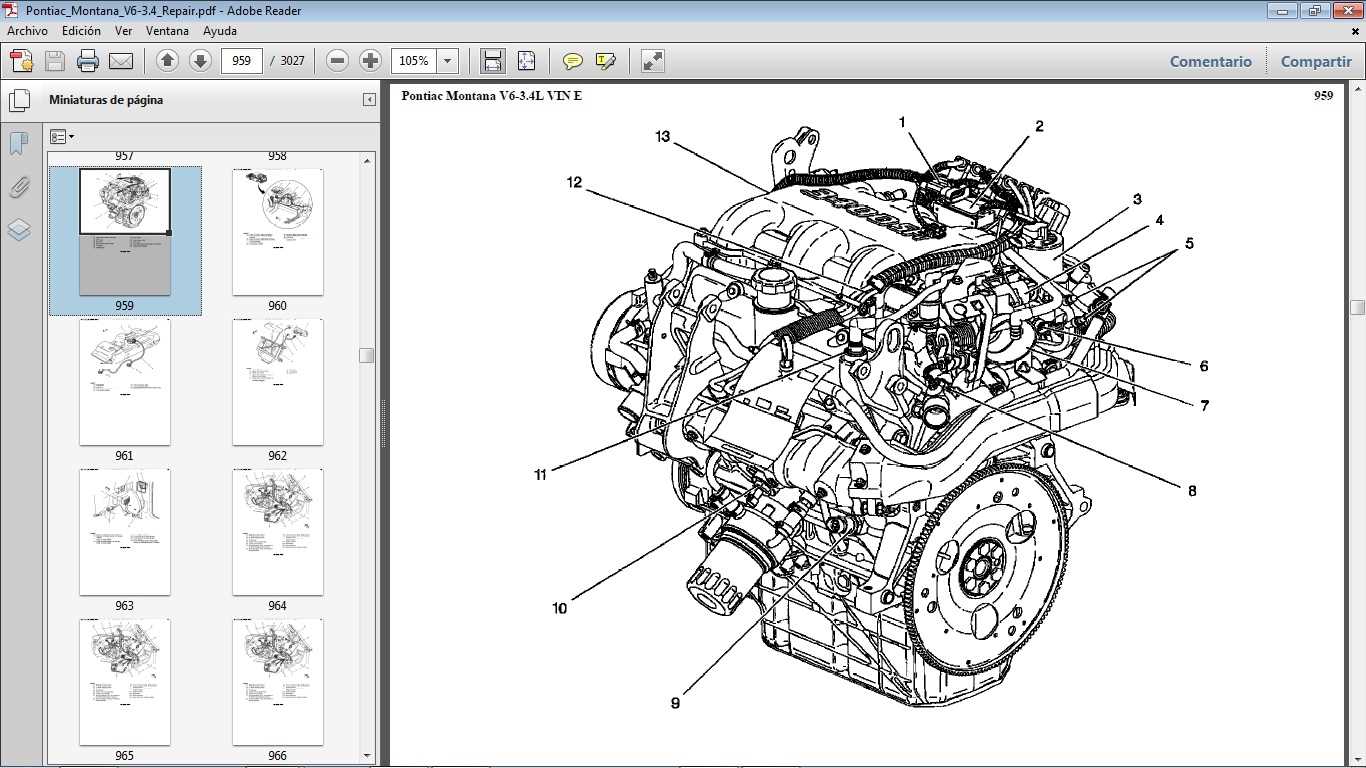Open the zoom percentage dropdown arrow
The image size is (1366, 768).
(448, 61)
